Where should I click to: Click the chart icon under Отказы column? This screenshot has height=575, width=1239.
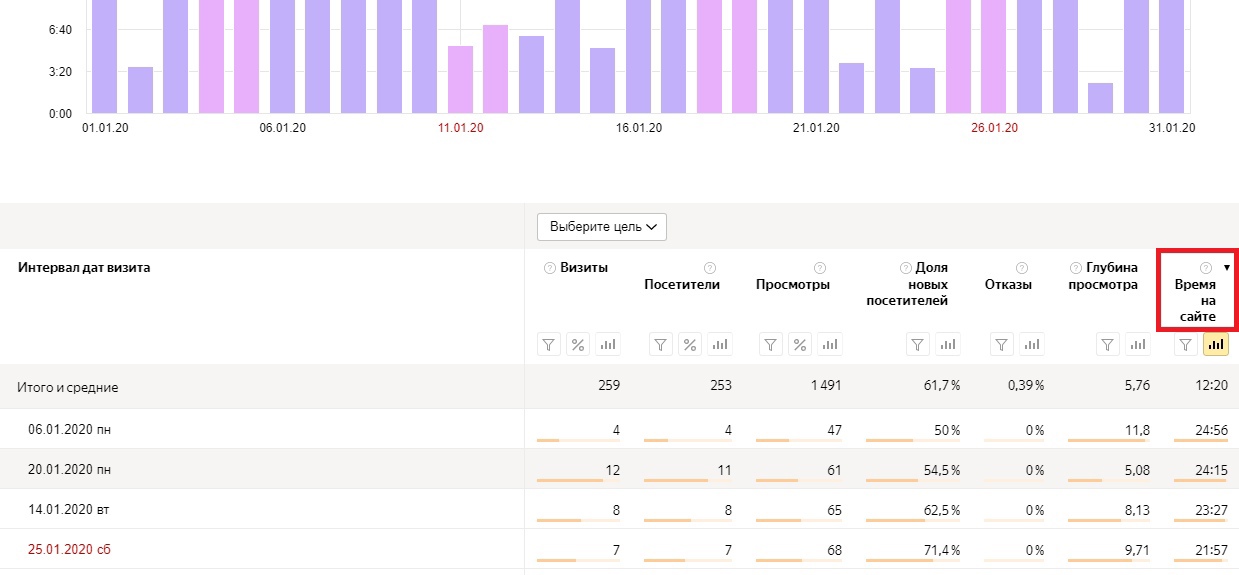click(x=1033, y=345)
